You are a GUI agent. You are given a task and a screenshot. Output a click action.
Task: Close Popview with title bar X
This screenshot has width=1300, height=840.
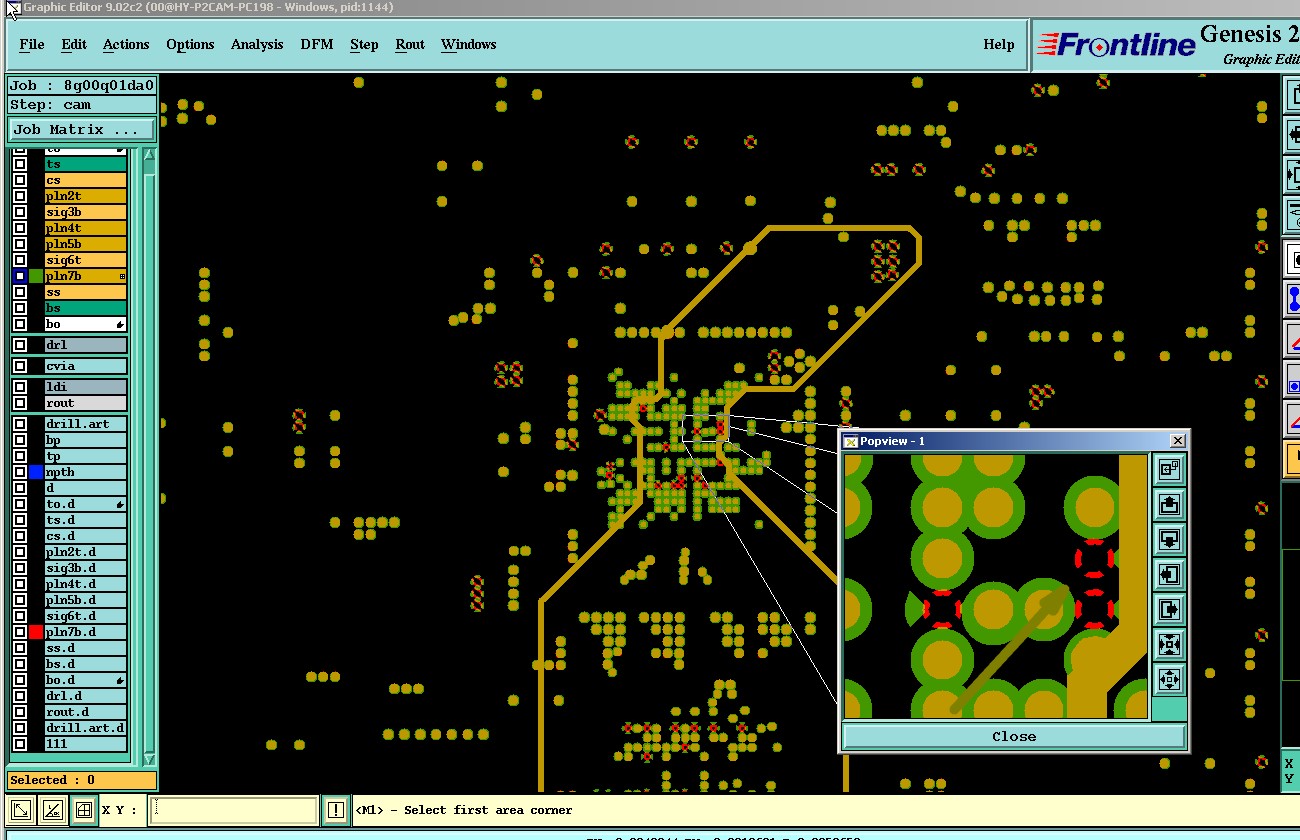tap(1177, 440)
